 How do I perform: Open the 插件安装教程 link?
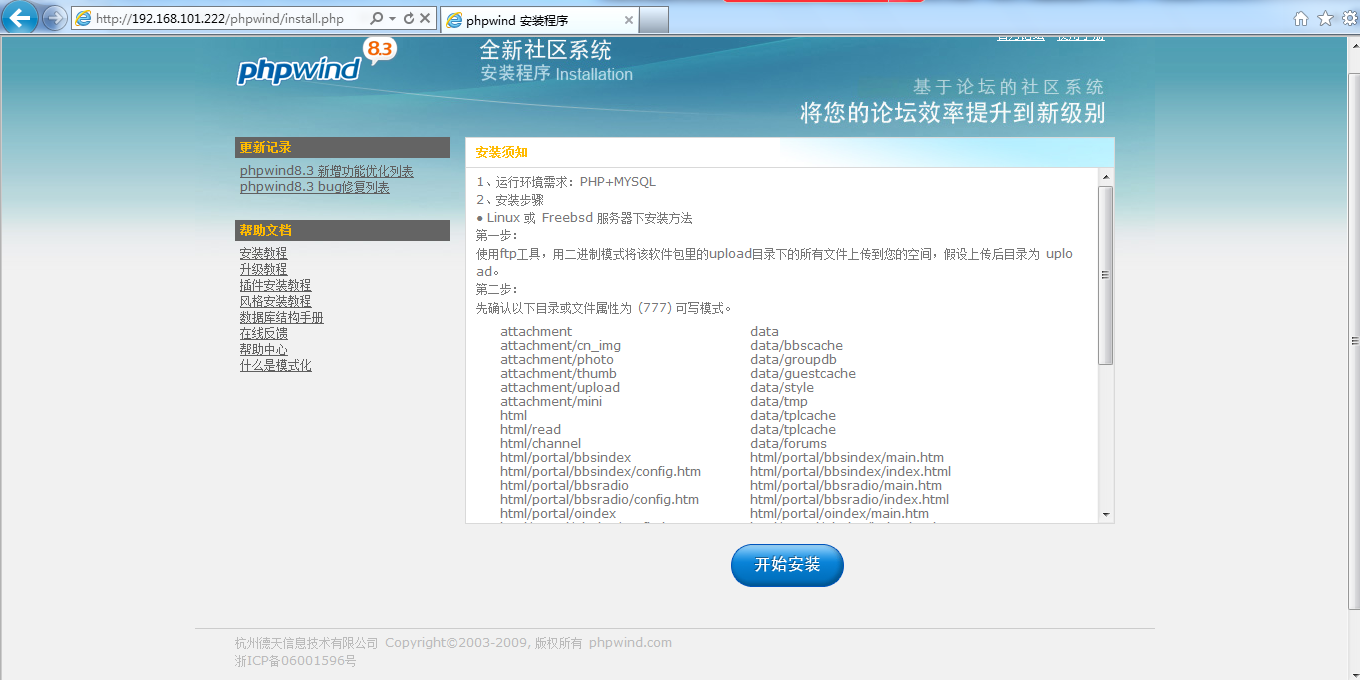(x=275, y=285)
